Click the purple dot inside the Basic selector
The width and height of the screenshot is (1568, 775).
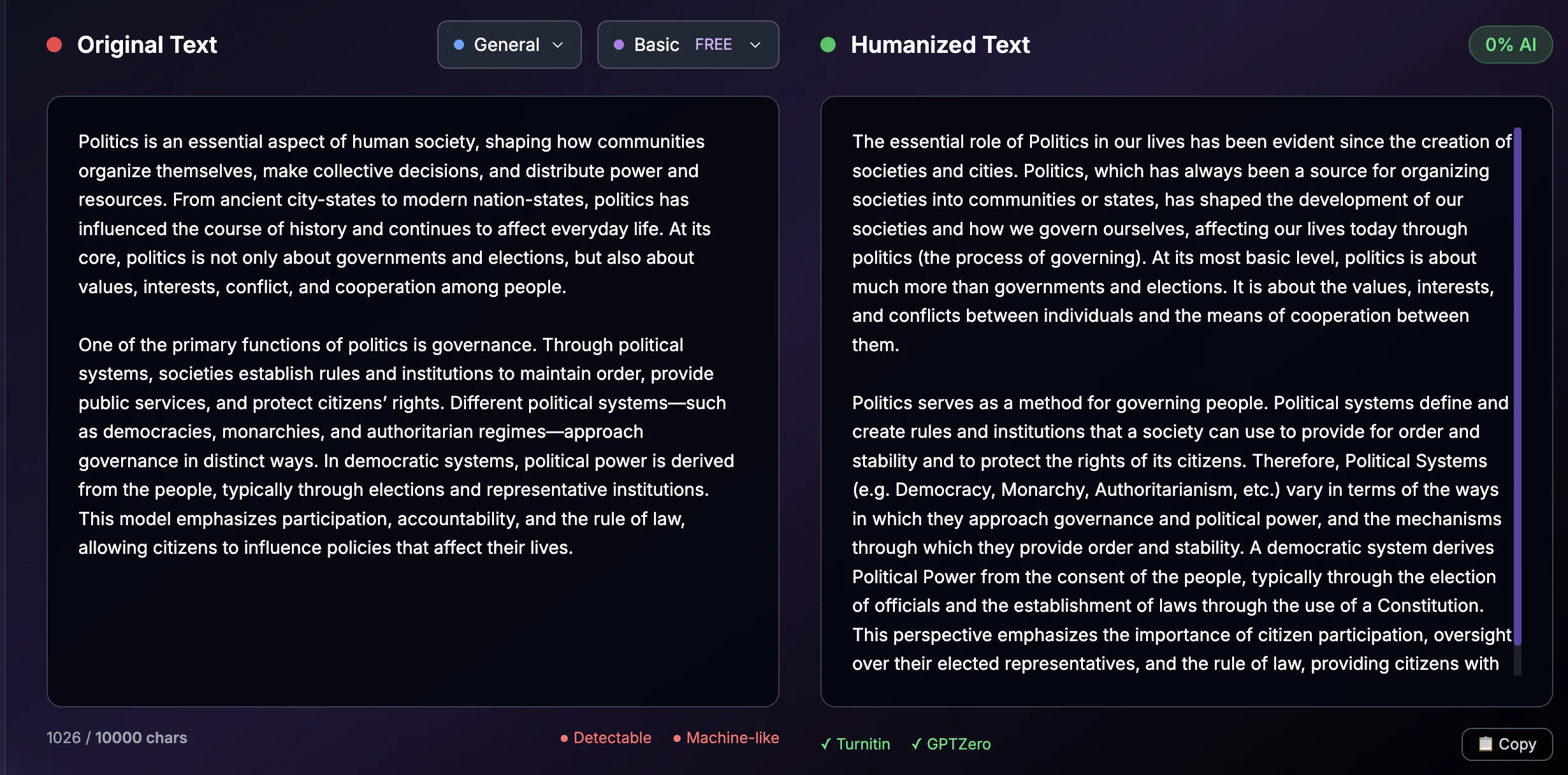tap(618, 44)
